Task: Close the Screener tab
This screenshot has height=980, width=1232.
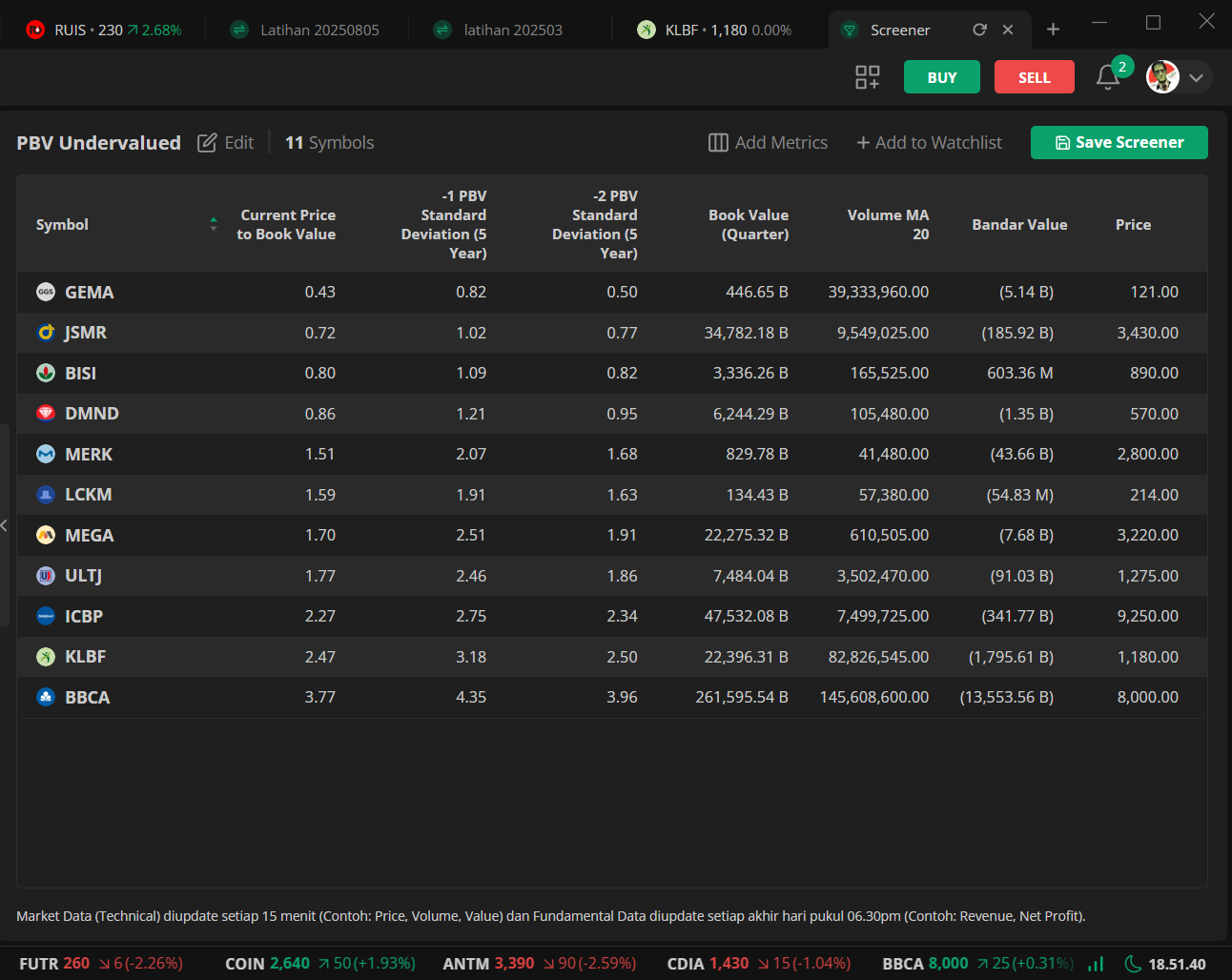Action: (x=1008, y=30)
